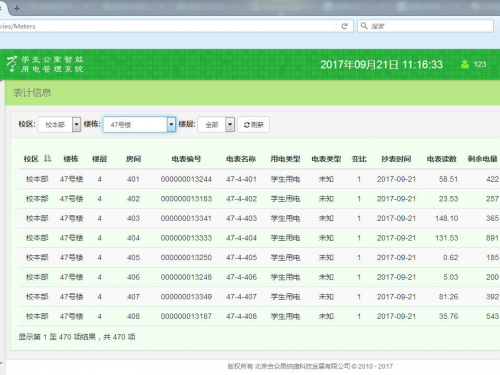Click the 电表编号 column header
The image size is (500, 375).
click(186, 159)
